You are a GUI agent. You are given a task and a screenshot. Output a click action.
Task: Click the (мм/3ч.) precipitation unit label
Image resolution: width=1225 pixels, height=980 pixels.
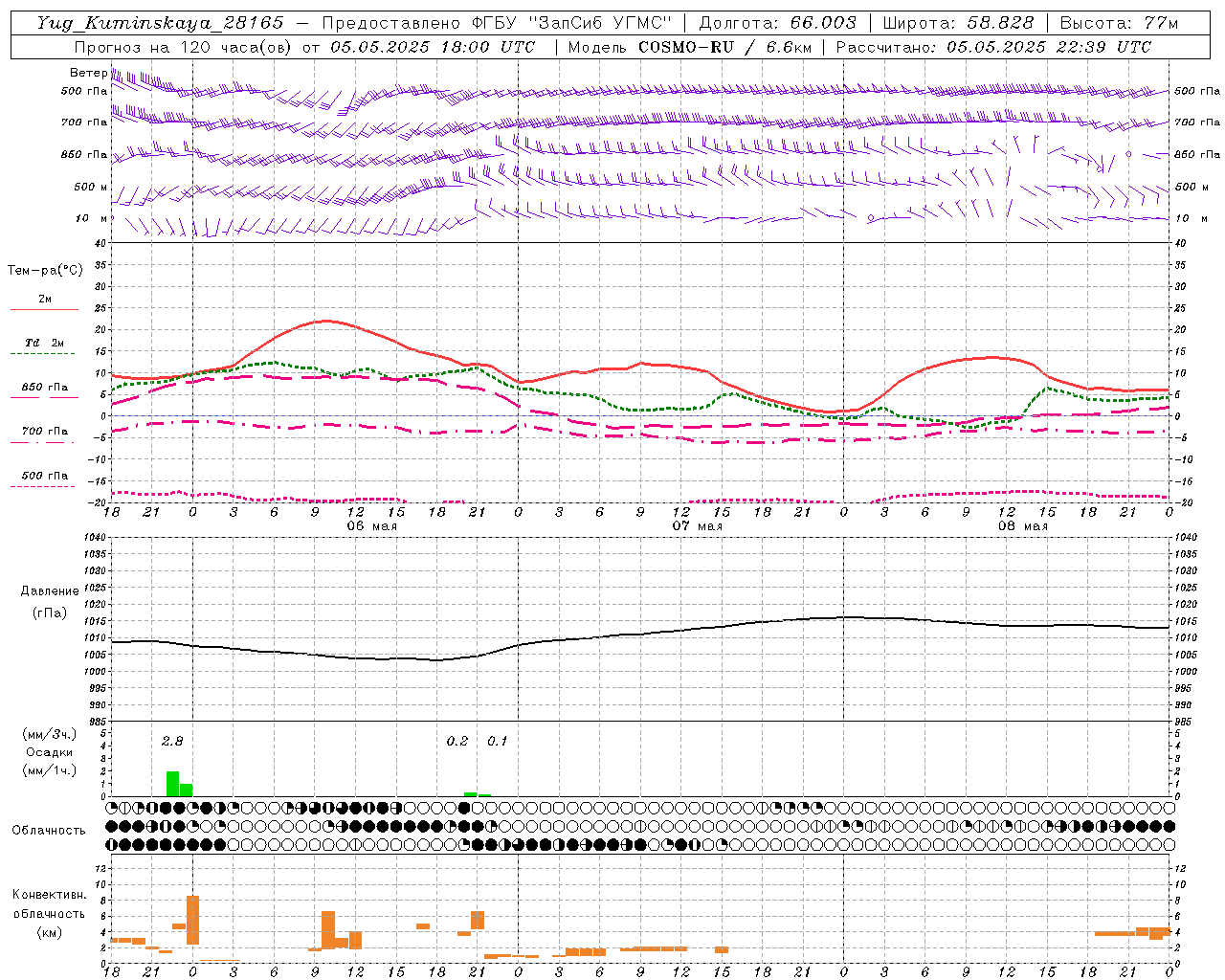point(49,734)
